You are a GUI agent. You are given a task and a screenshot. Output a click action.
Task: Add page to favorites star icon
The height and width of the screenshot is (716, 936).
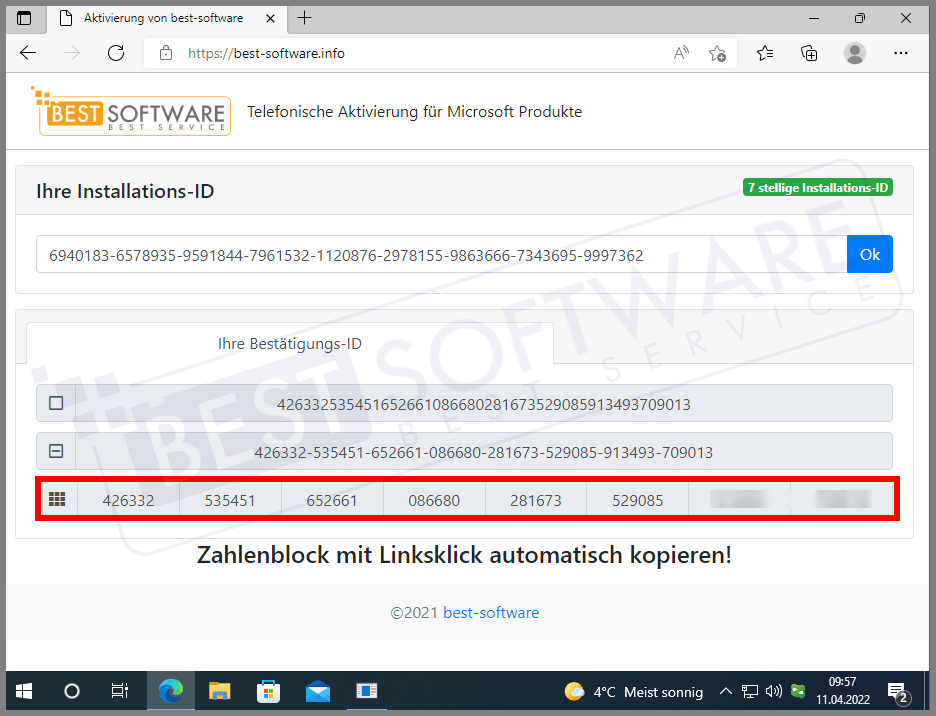[x=717, y=54]
